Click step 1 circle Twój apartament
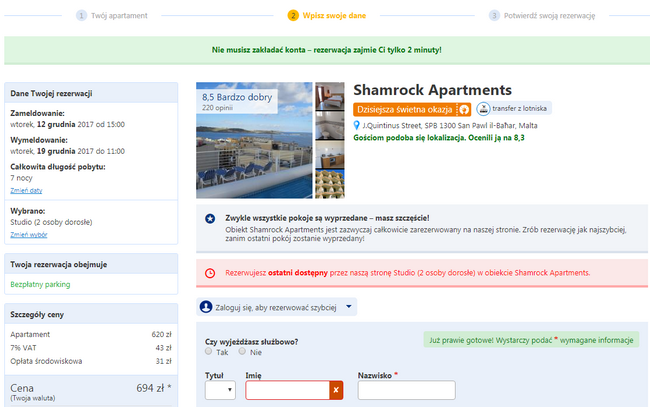Image resolution: width=650 pixels, height=407 pixels. 81,16
